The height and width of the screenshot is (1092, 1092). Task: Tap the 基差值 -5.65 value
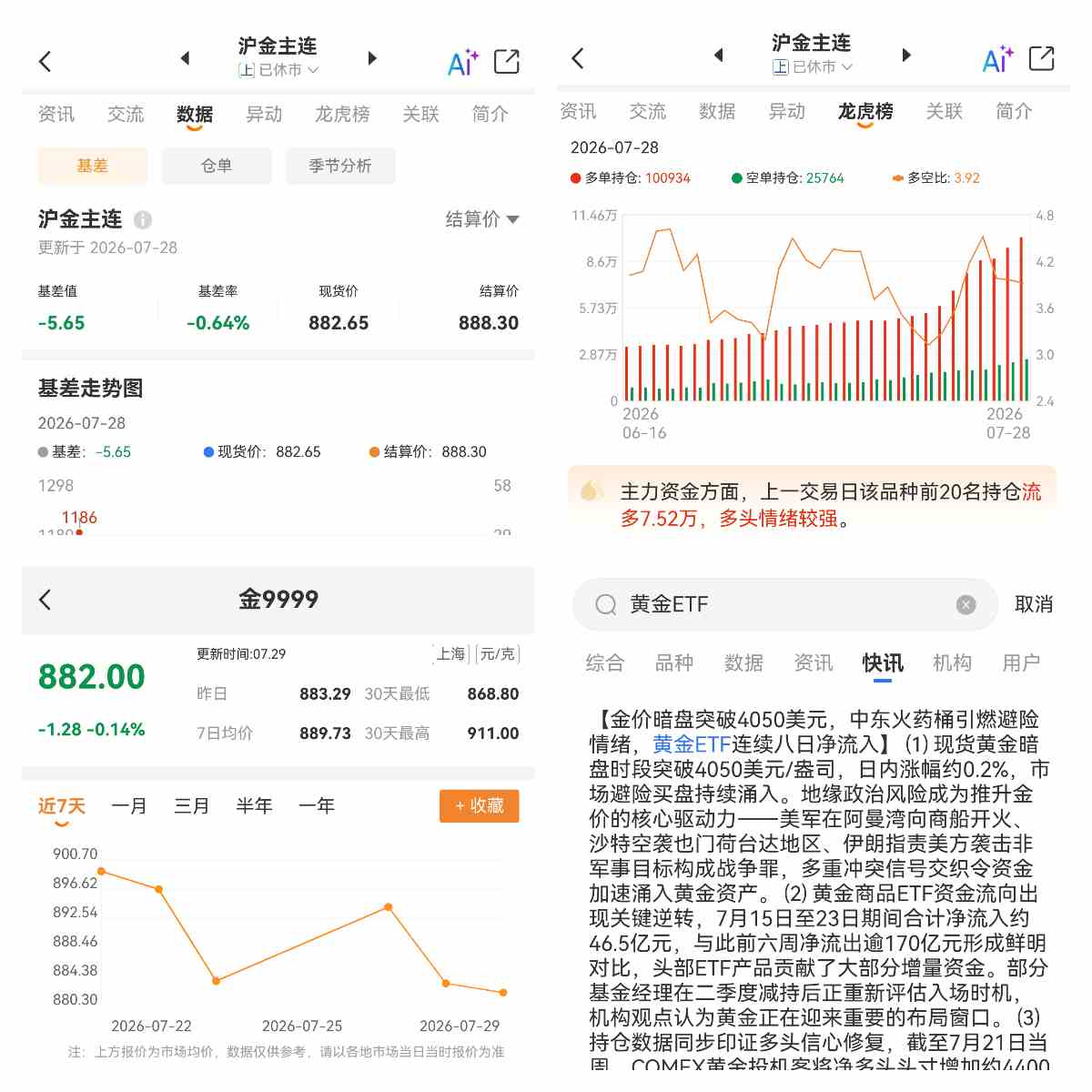tap(62, 323)
